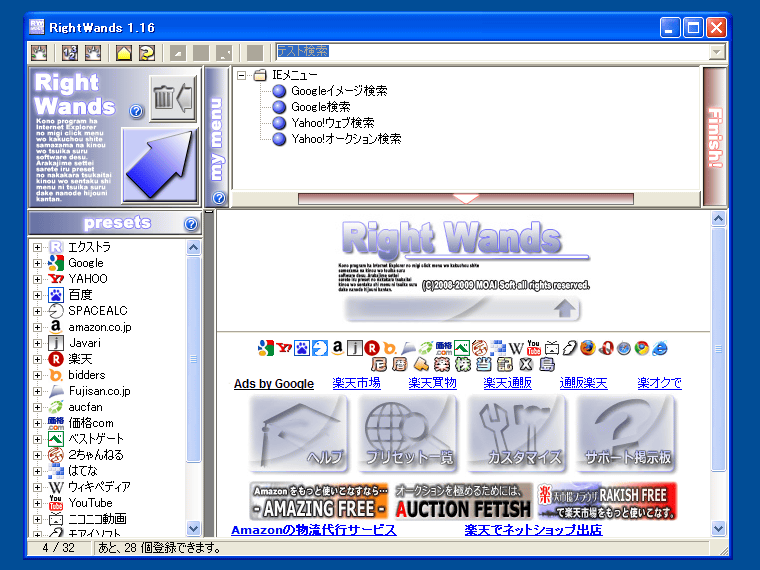Click the first paw toolbar icon

click(x=39, y=52)
